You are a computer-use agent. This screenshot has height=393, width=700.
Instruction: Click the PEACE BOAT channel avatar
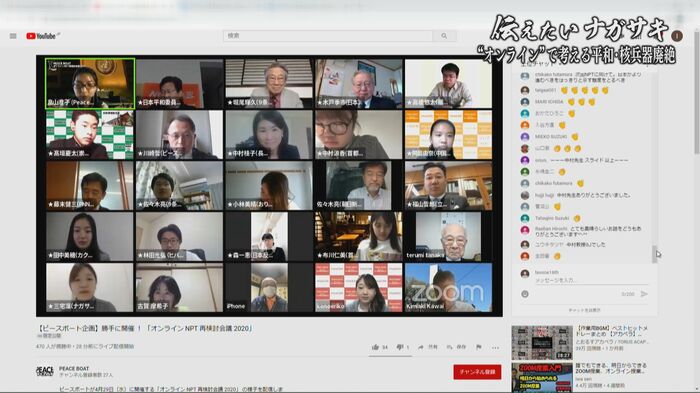pos(45,371)
